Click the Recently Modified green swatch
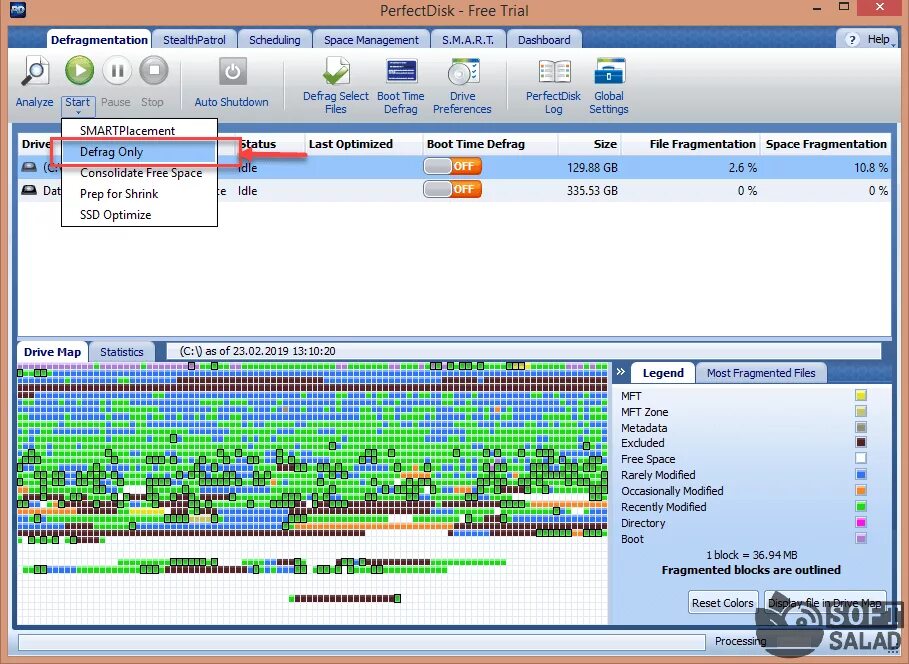The width and height of the screenshot is (909, 664). (861, 506)
